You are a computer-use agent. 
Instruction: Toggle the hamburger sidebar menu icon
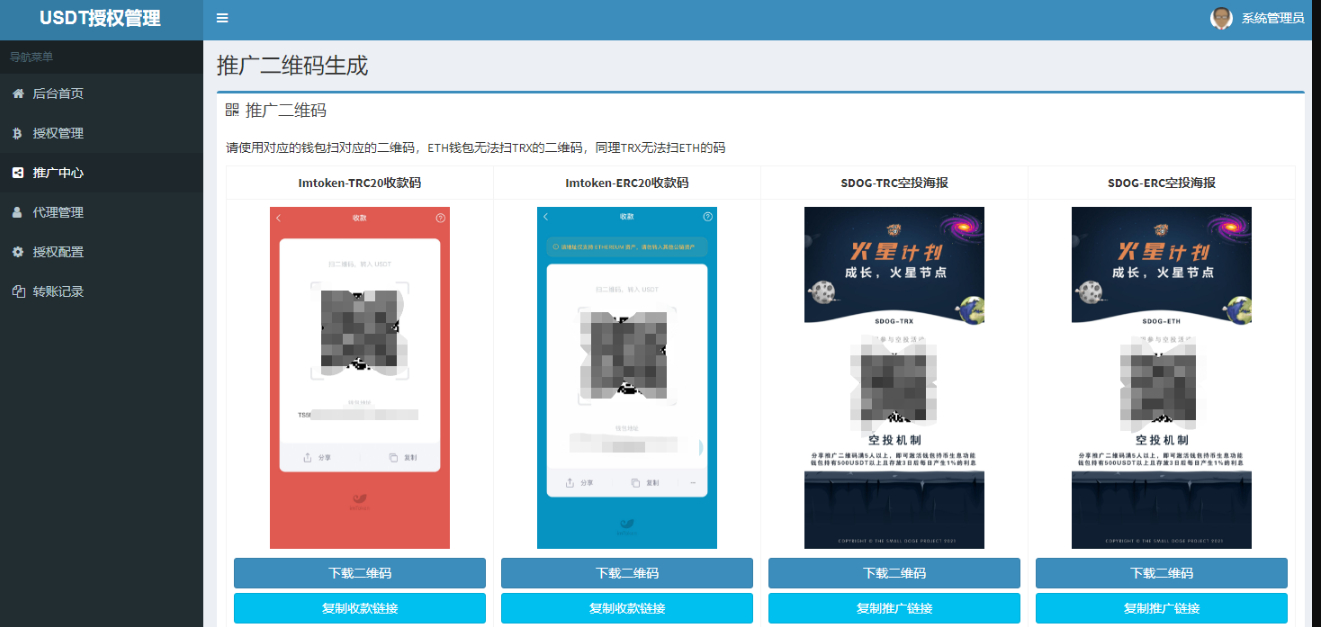tap(222, 18)
